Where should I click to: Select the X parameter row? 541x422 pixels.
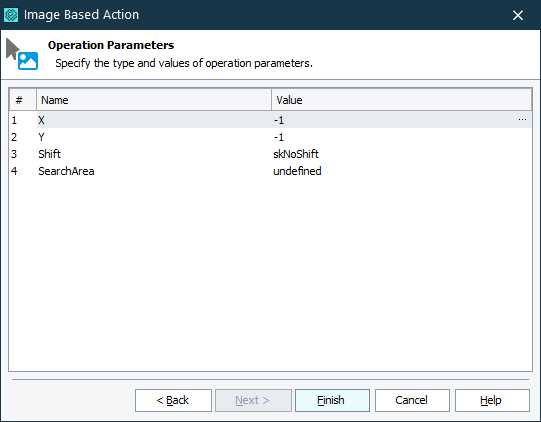[270, 120]
